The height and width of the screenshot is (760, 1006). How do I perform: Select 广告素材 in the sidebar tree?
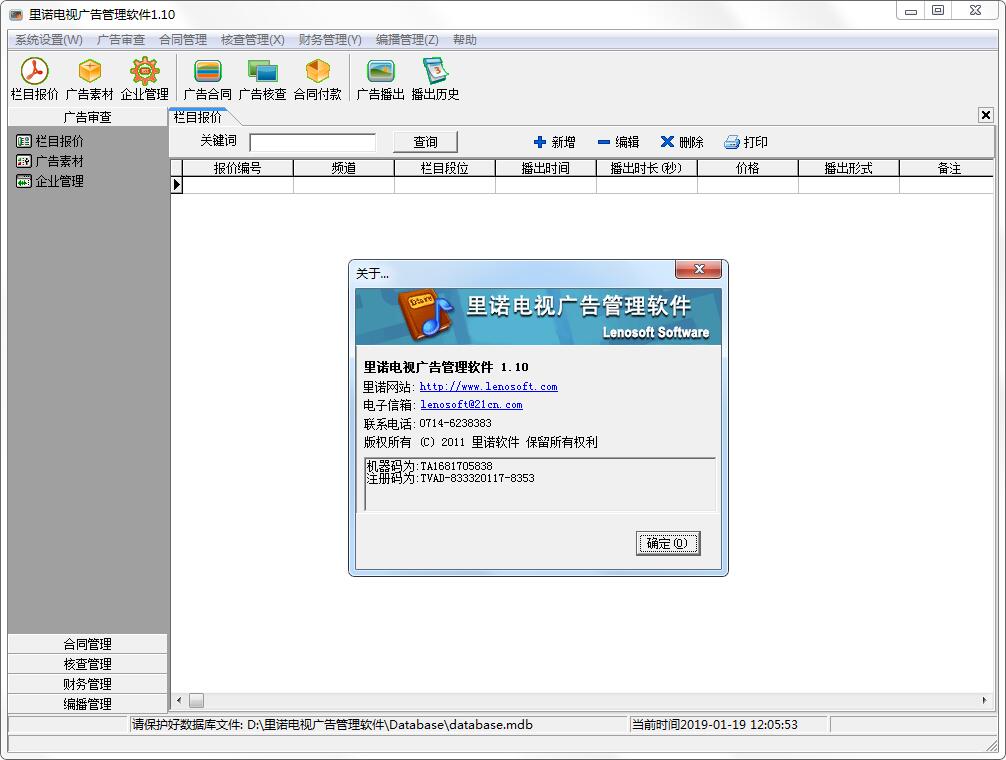pyautogui.click(x=59, y=161)
